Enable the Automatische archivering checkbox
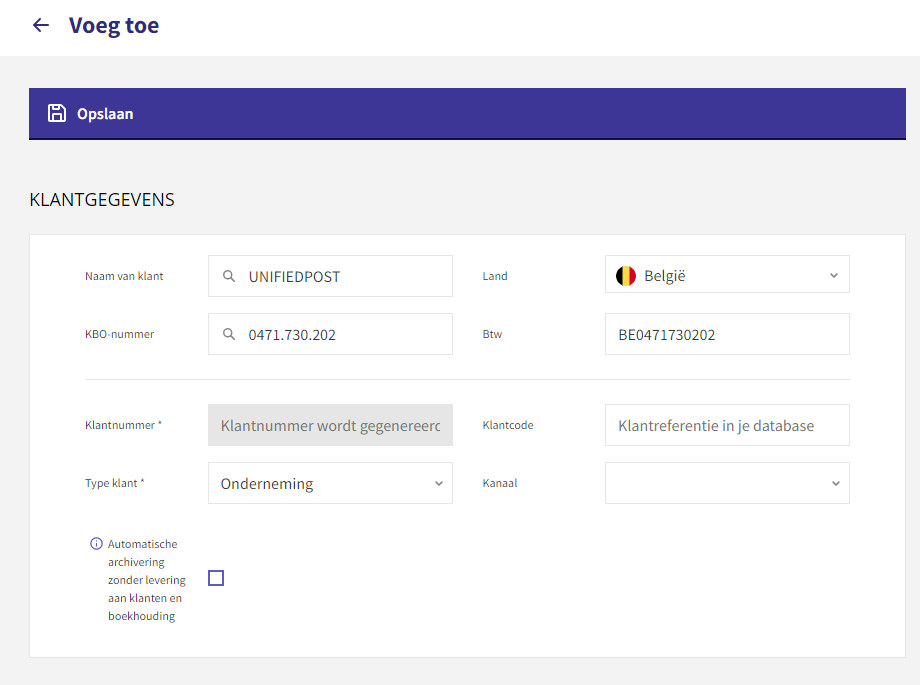 (x=216, y=578)
